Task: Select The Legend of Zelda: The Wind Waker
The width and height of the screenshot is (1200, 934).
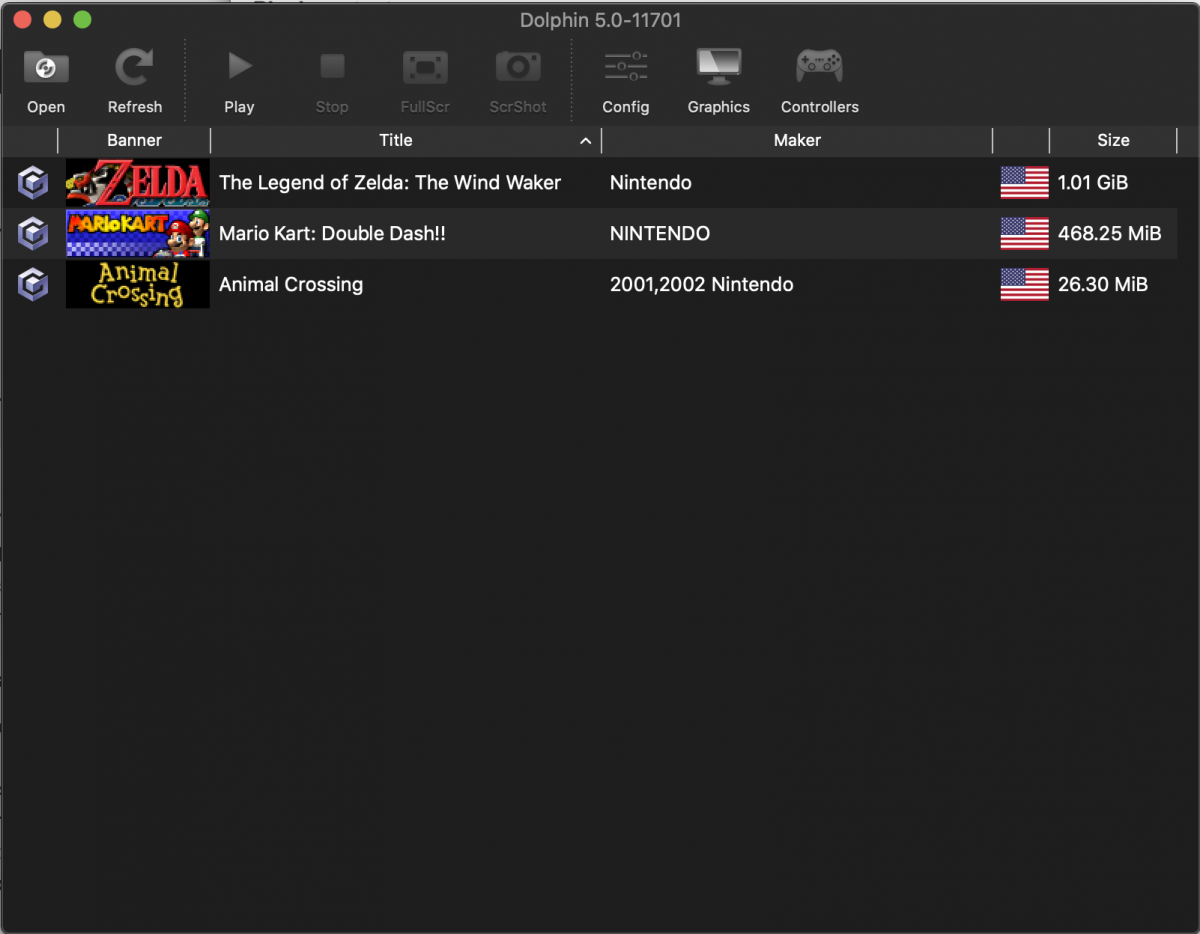Action: [x=390, y=183]
